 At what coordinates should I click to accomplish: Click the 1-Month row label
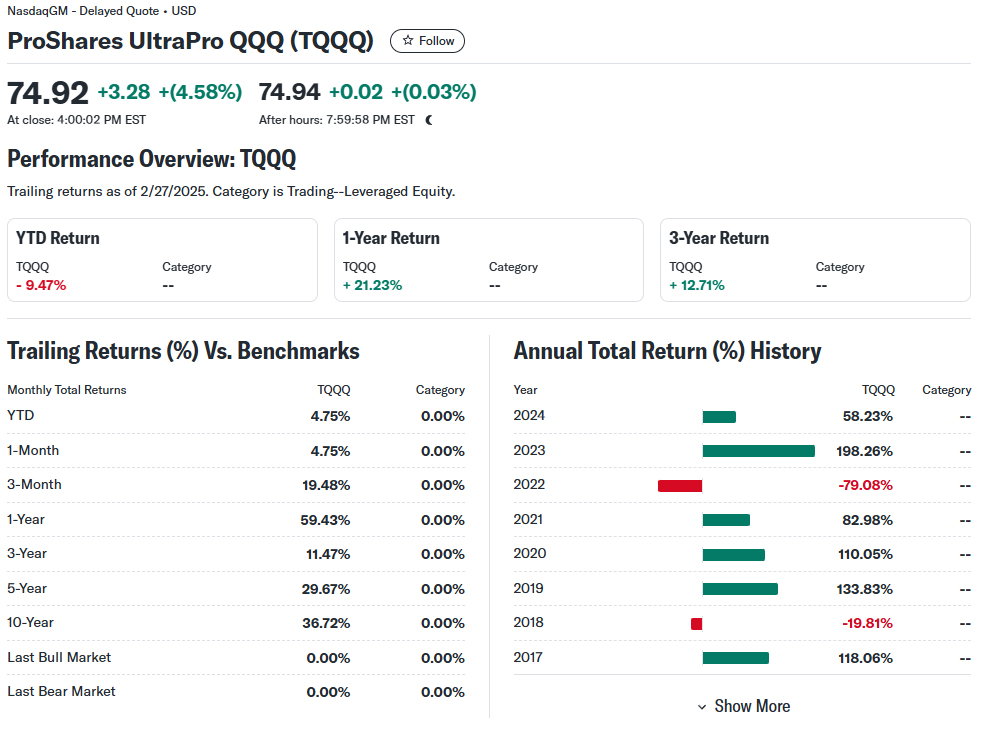coord(33,450)
